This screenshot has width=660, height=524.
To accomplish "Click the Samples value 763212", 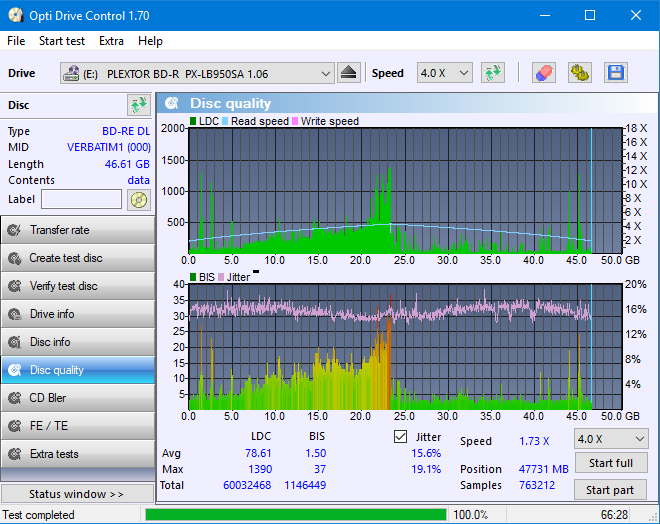I will 537,485.
